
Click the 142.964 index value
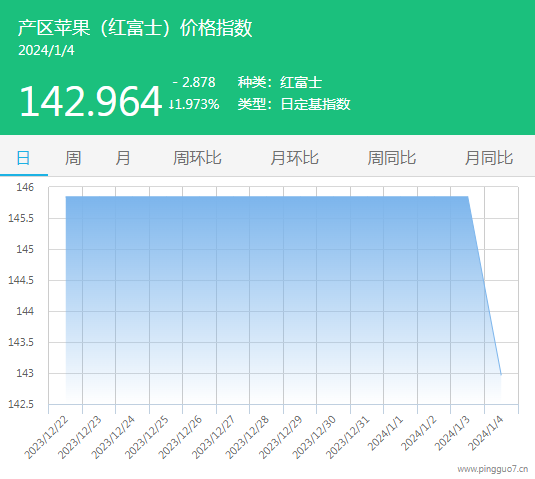click(90, 101)
